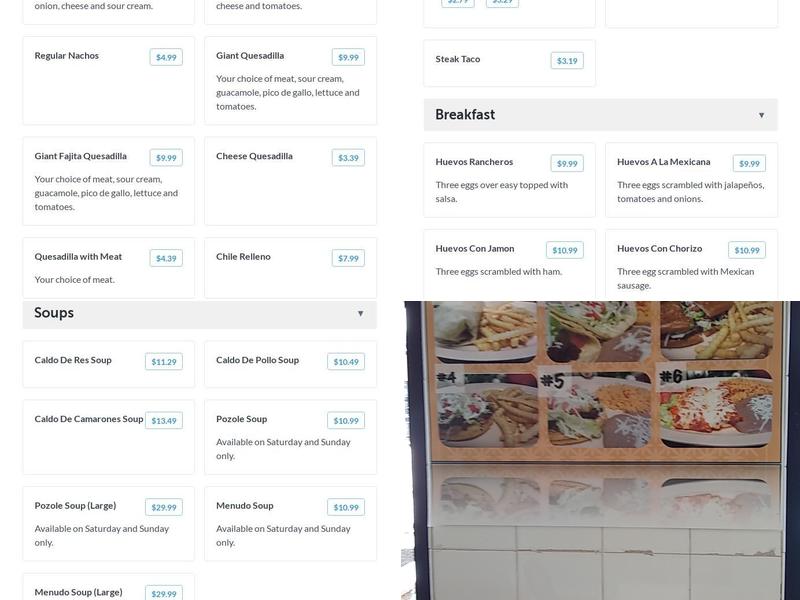Click the Huevos Rancheros $9.99 price
Screen dimensions: 800x600
click(x=567, y=163)
